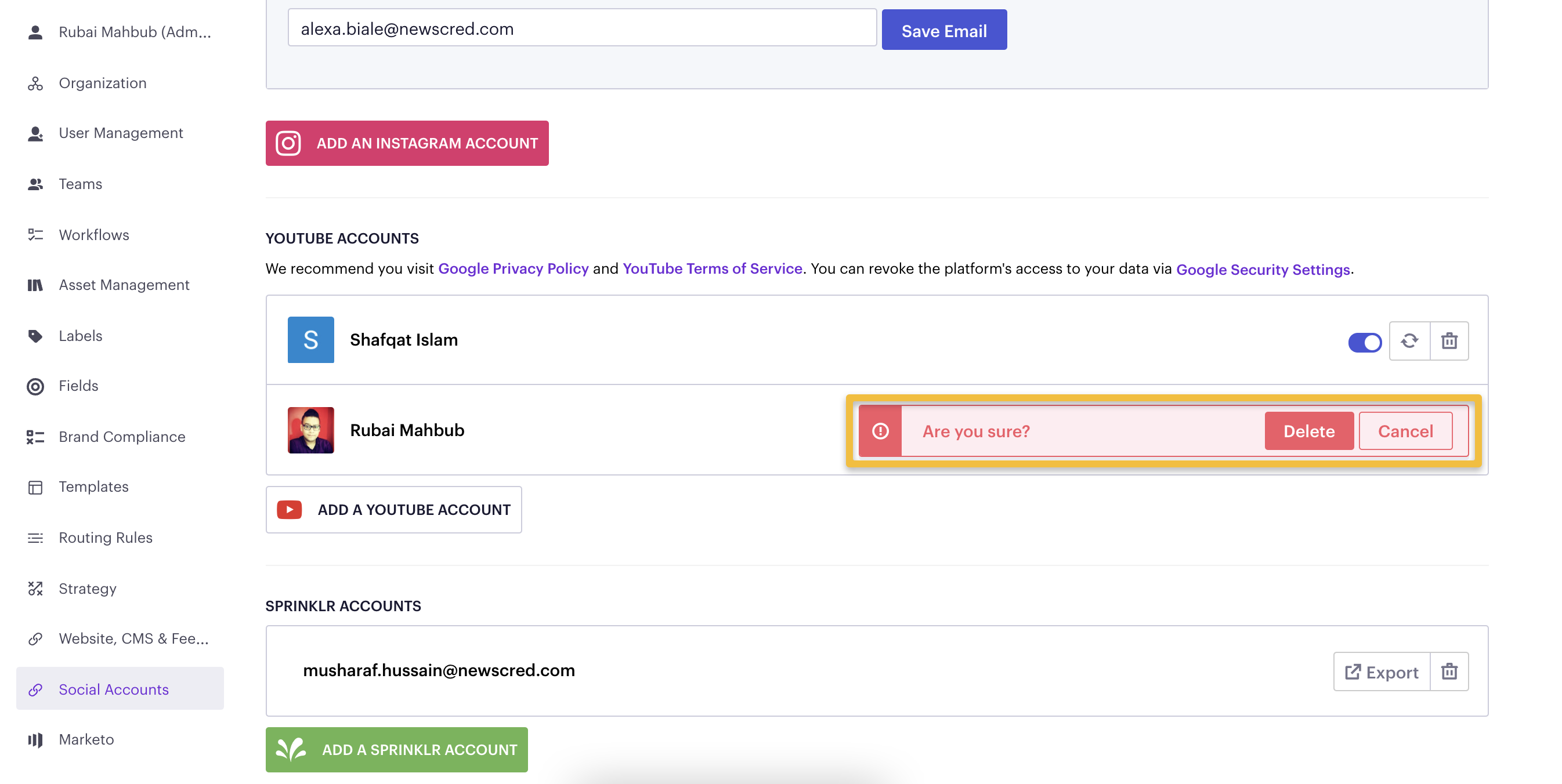Image resolution: width=1562 pixels, height=784 pixels.
Task: Click the Sprinklr leaf logo icon
Action: (x=291, y=749)
